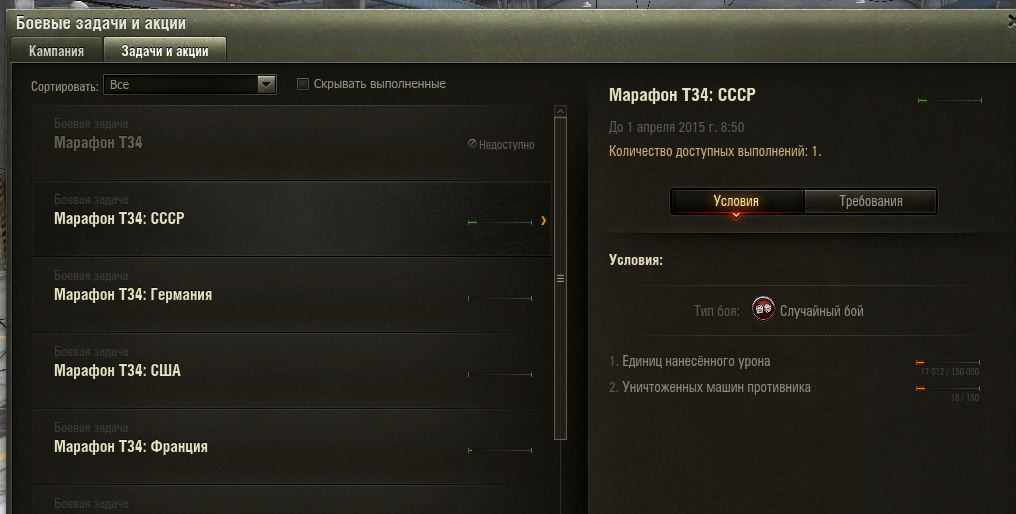Viewport: 1016px width, 514px height.
Task: Click the window close X icon
Action: tap(1011, 21)
